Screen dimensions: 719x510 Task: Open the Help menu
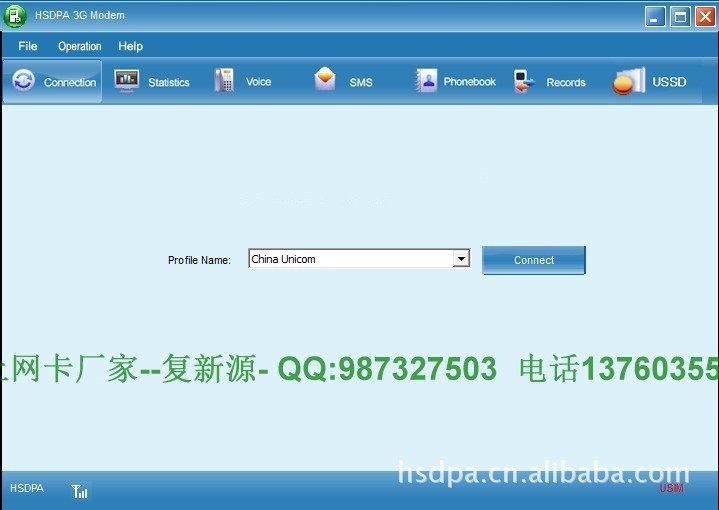(131, 46)
